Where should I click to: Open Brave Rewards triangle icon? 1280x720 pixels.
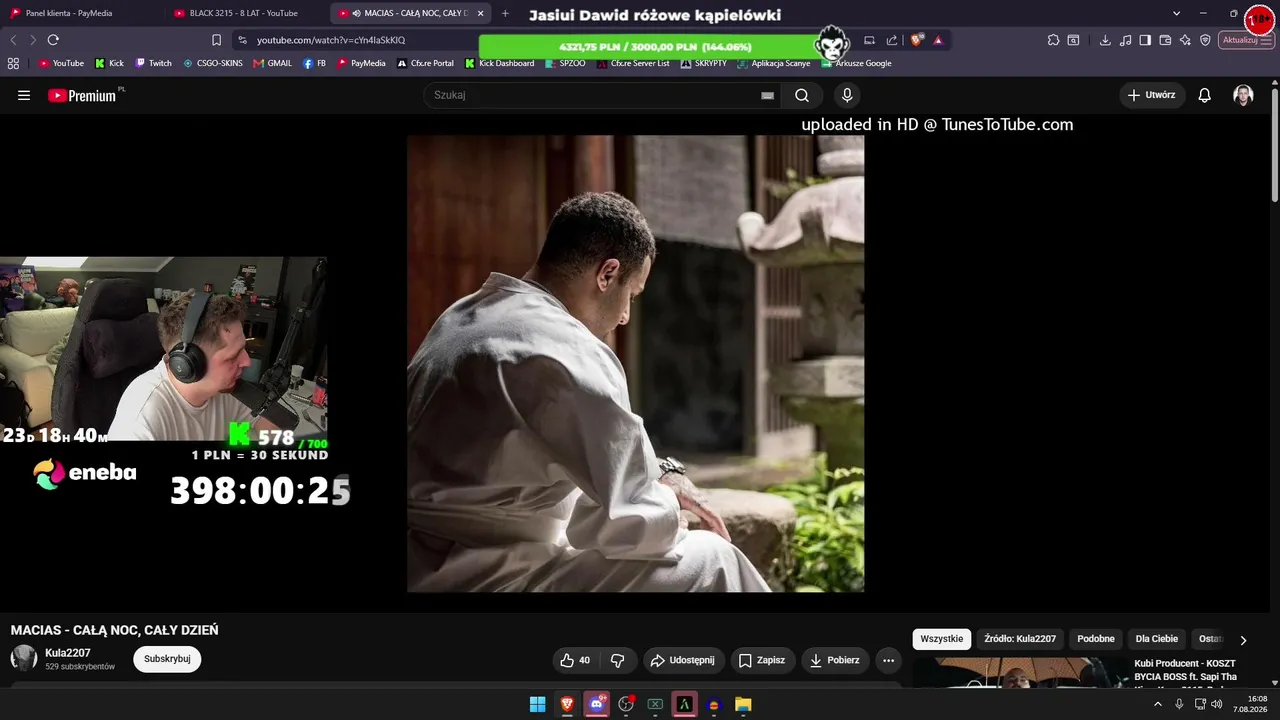938,40
